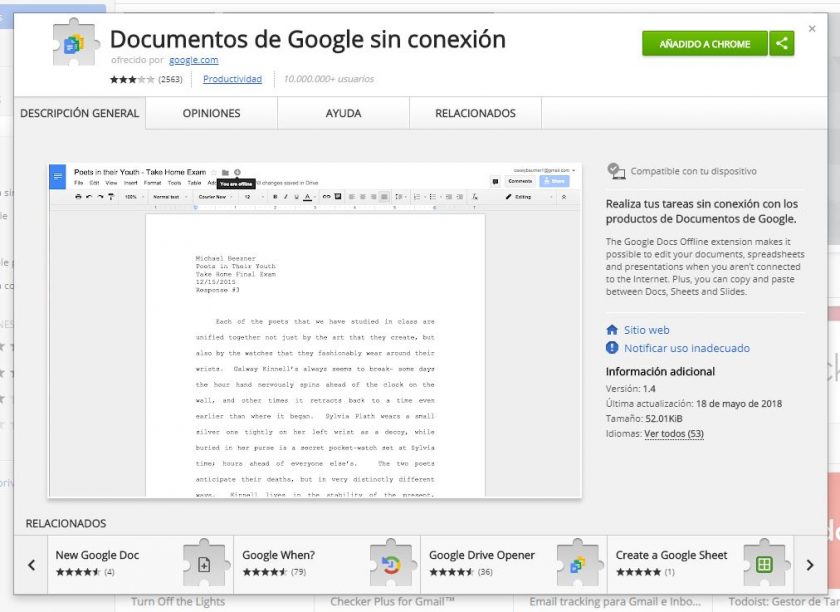
Task: Switch to the OPINIONES tab
Action: (210, 113)
